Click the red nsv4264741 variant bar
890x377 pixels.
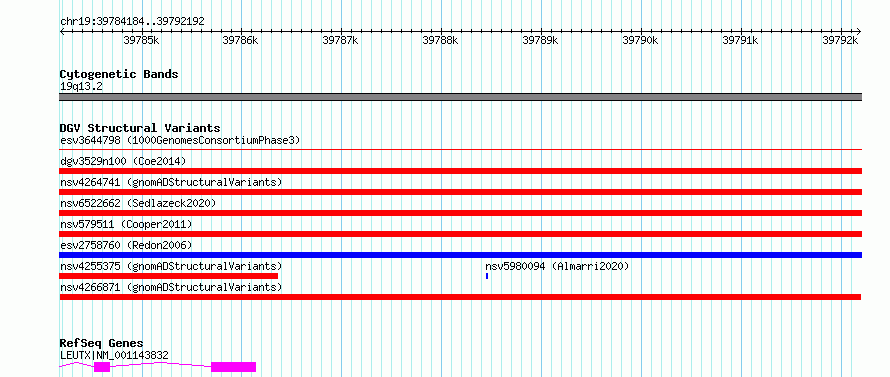pyautogui.click(x=460, y=192)
